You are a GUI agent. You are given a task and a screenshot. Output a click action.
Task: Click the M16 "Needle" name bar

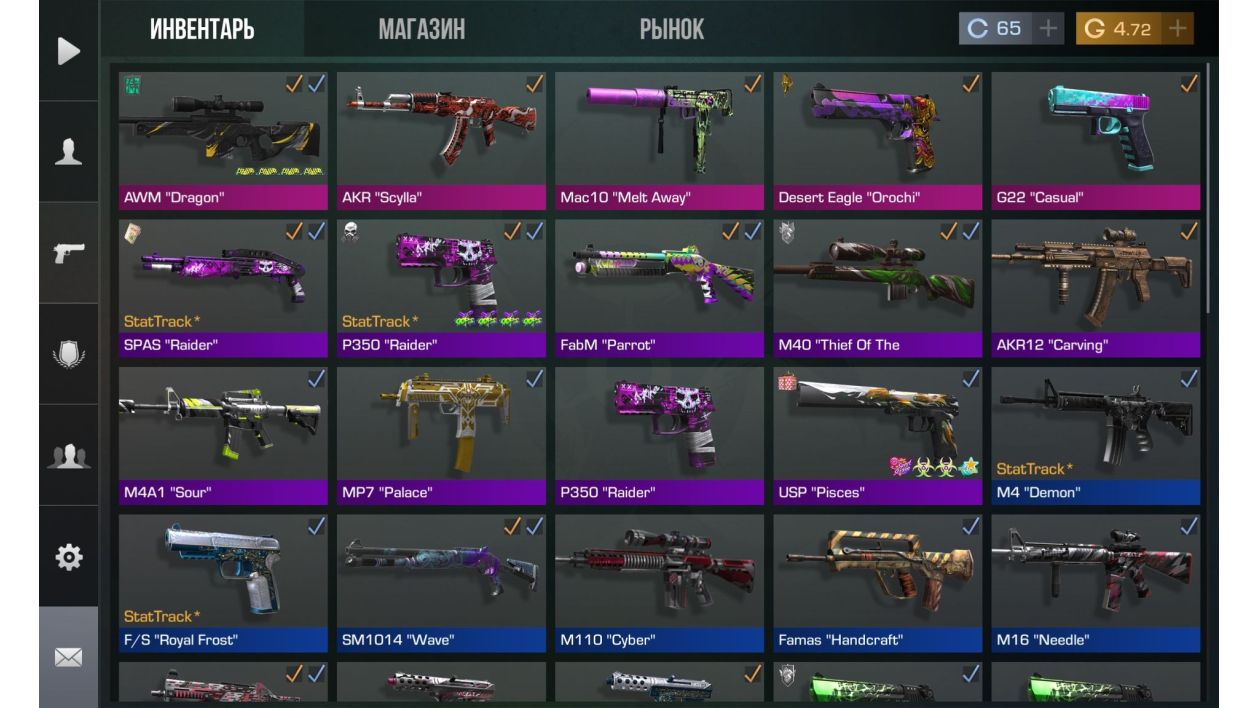(1095, 640)
